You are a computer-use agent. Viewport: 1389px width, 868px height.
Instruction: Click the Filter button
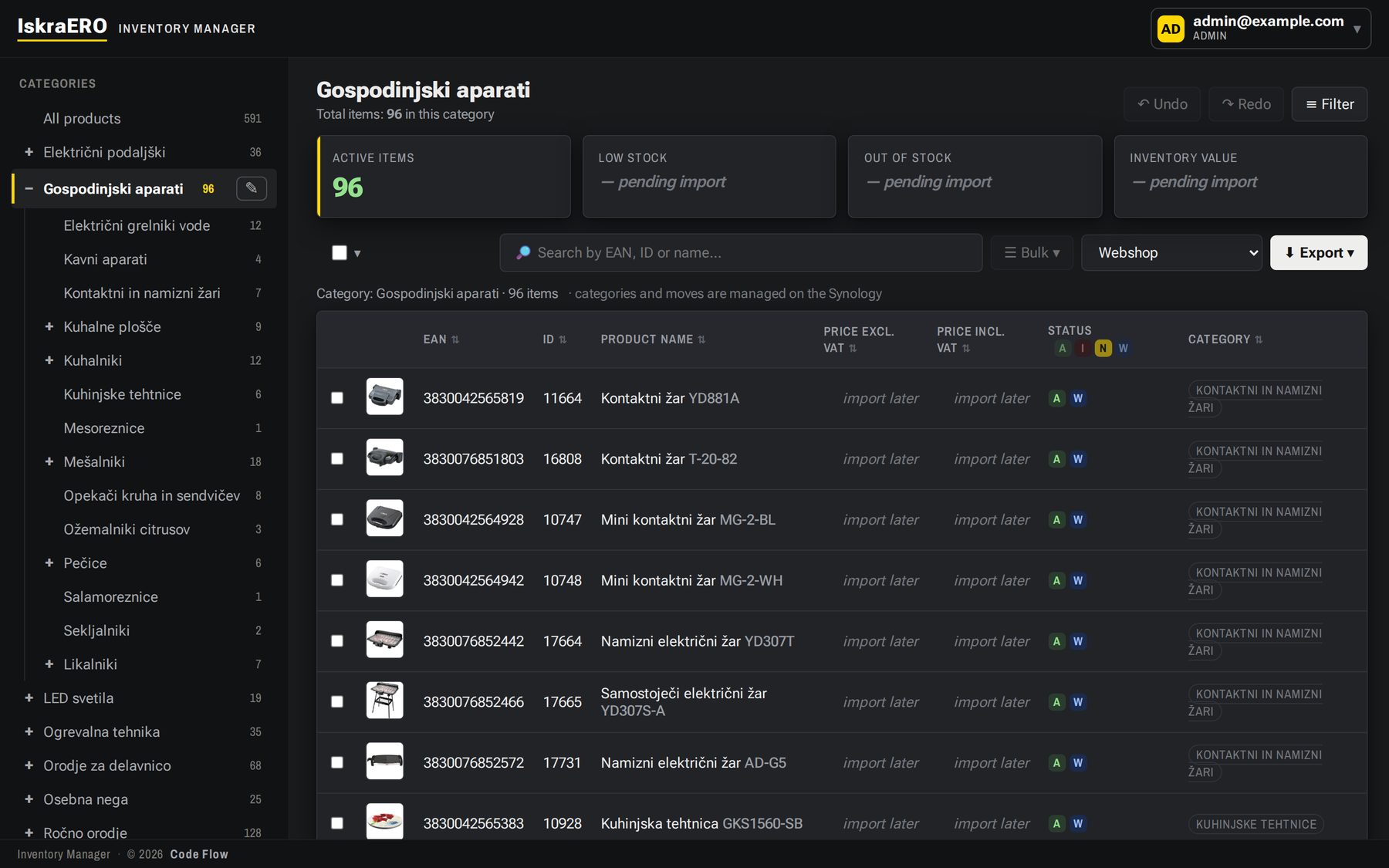1330,104
